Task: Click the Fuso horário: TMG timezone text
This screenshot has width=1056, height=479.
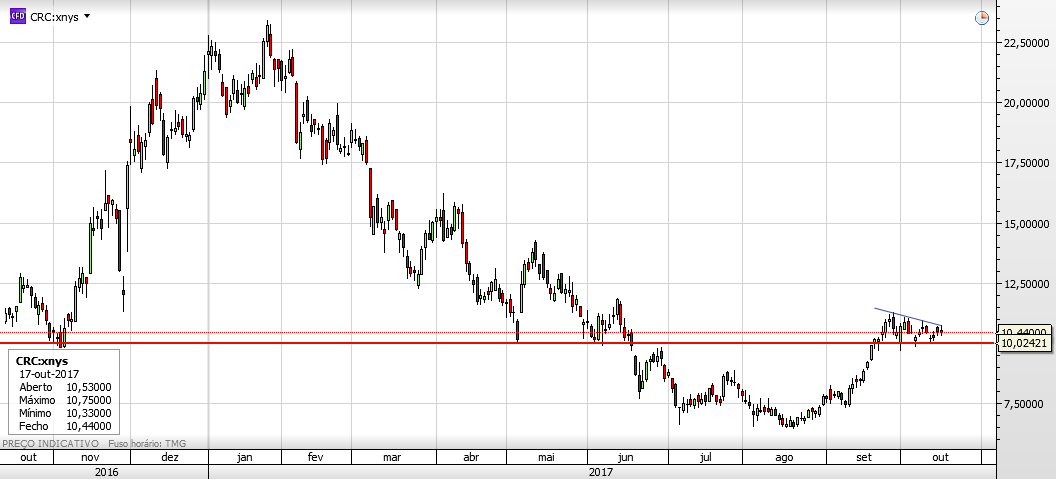Action: tap(146, 443)
